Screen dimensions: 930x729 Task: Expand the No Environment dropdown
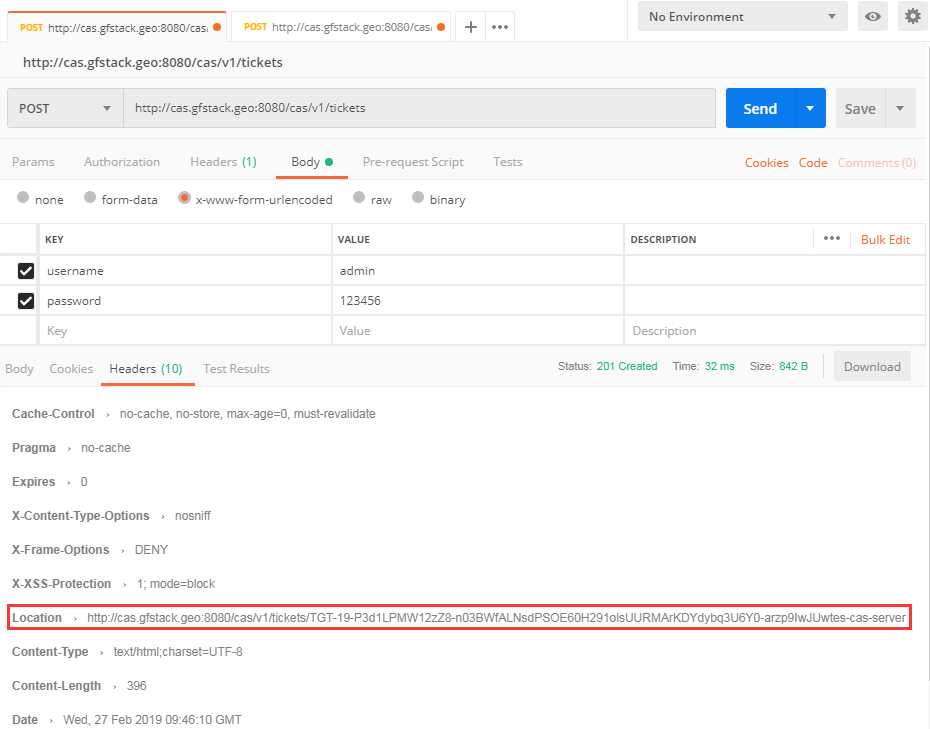[742, 17]
